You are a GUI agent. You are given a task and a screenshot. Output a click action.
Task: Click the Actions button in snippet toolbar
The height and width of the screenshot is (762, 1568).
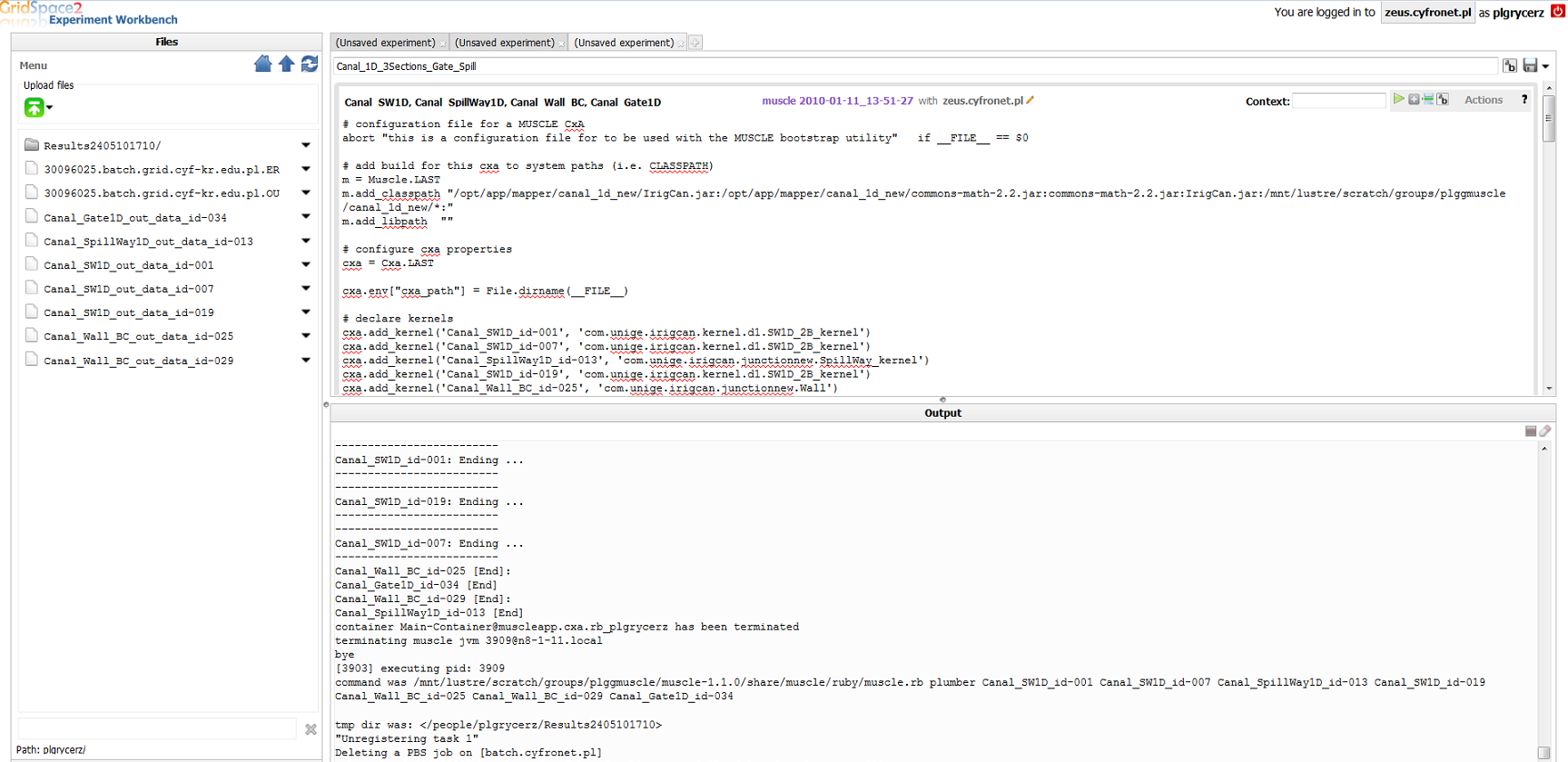(1483, 100)
